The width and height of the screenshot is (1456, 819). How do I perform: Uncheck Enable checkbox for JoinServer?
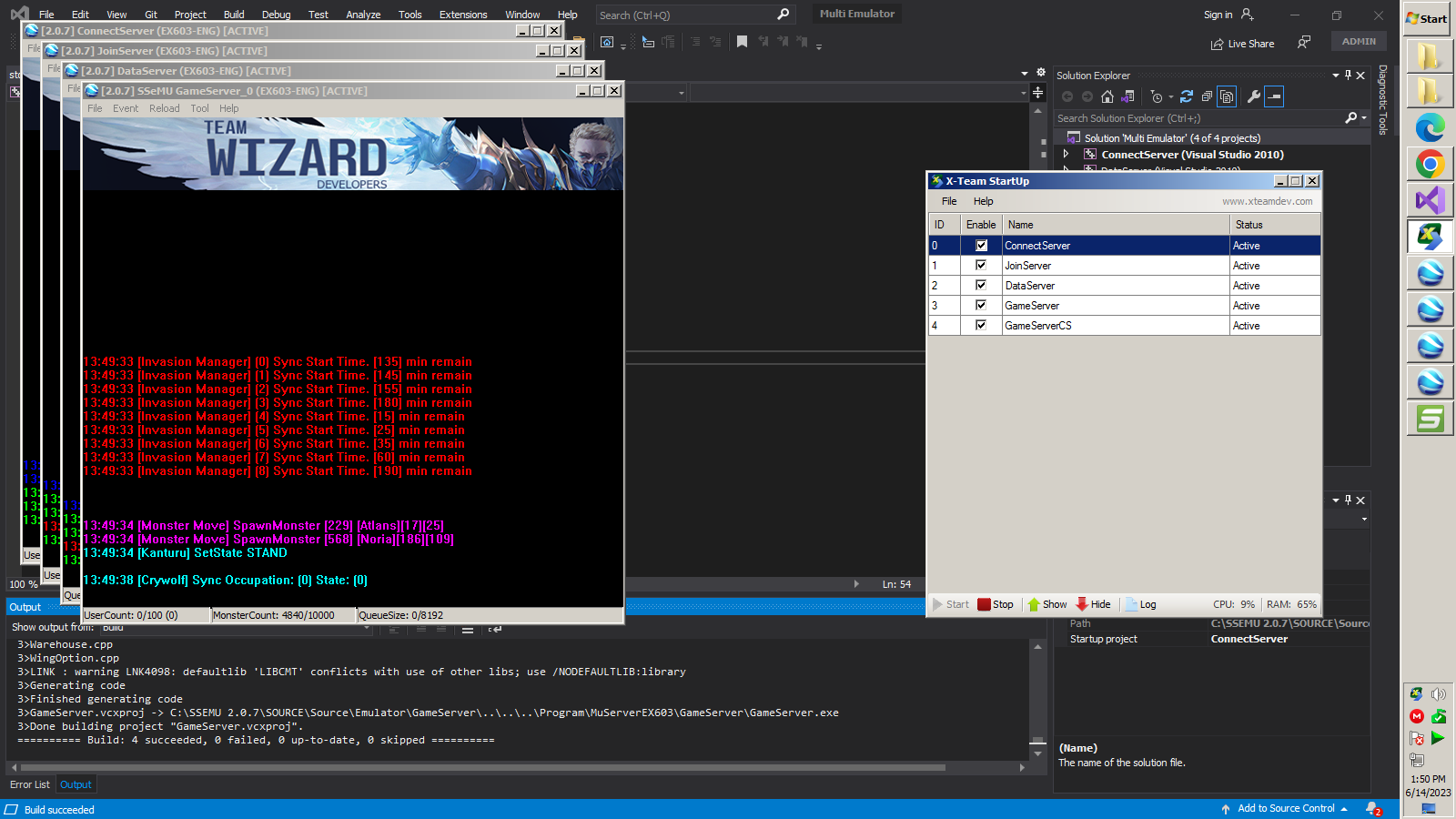pyautogui.click(x=981, y=266)
